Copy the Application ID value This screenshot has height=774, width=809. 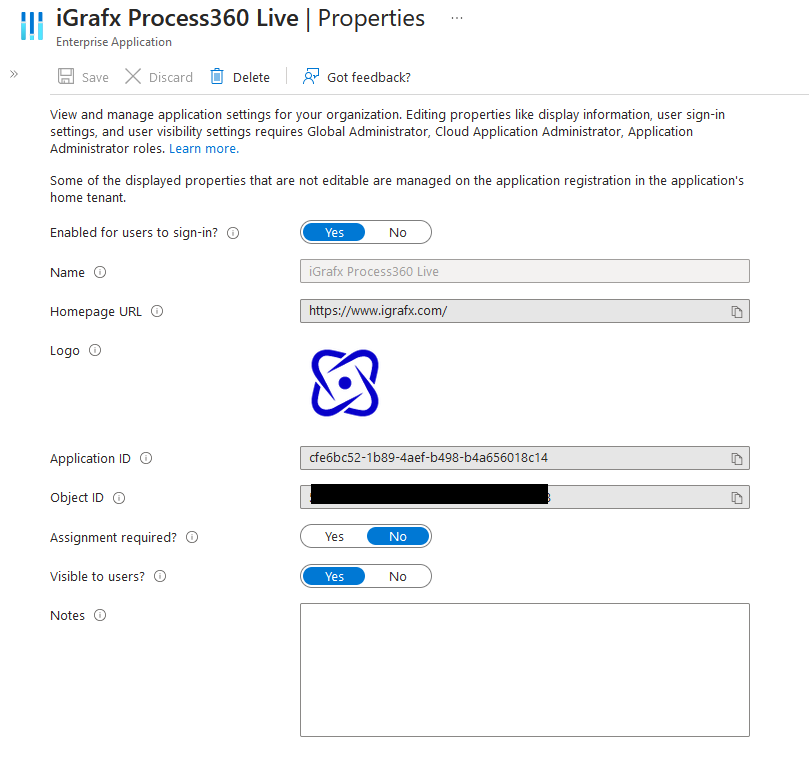pyautogui.click(x=737, y=458)
